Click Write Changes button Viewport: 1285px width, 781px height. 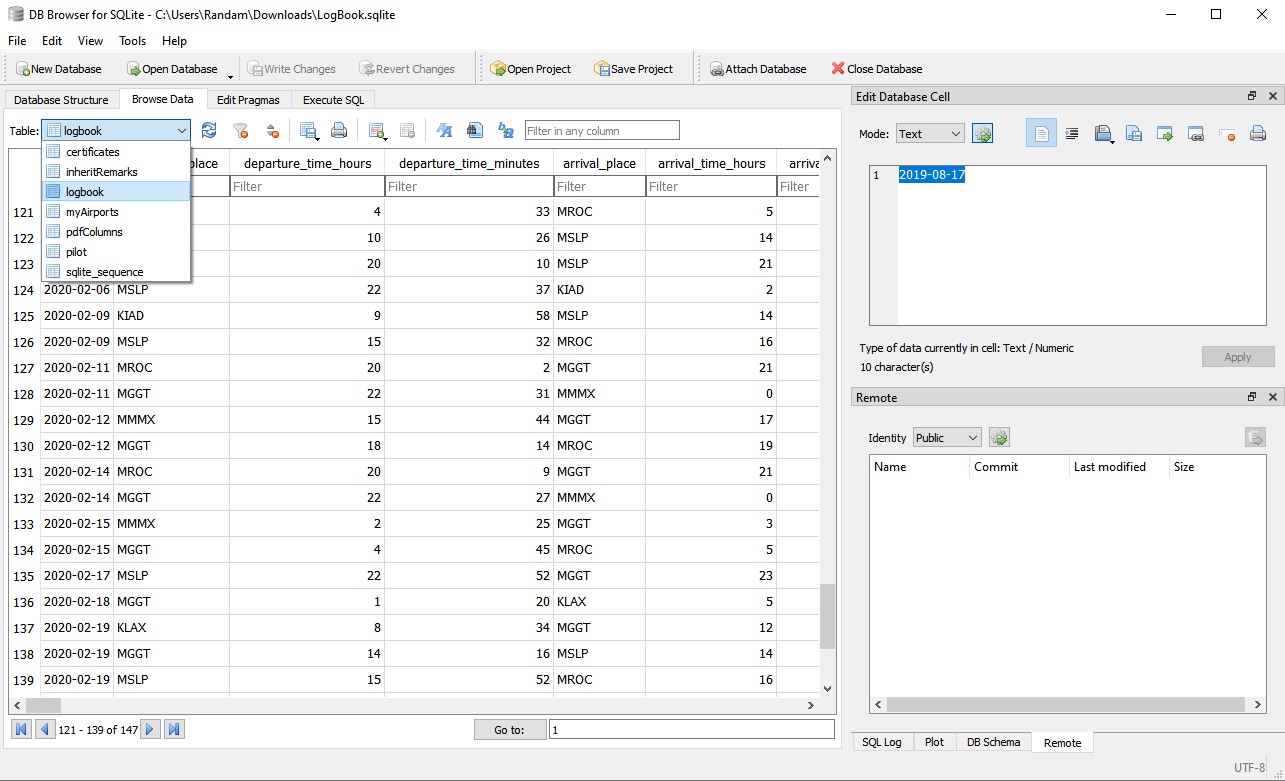click(x=292, y=69)
